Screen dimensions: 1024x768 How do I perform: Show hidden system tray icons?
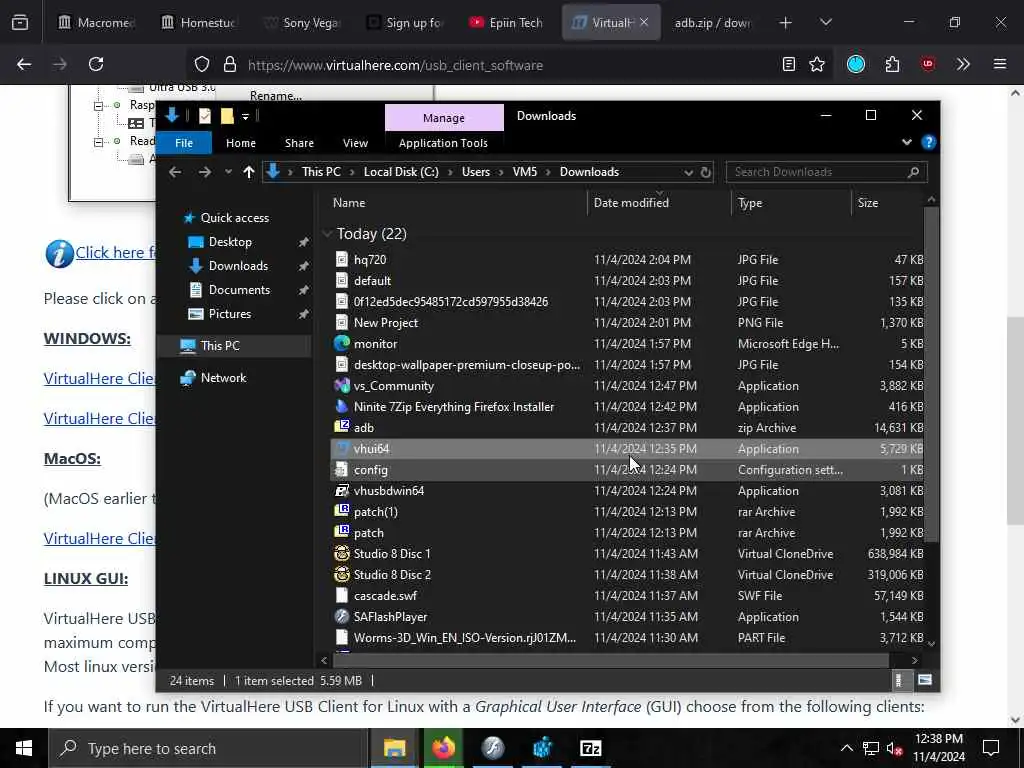pos(846,748)
